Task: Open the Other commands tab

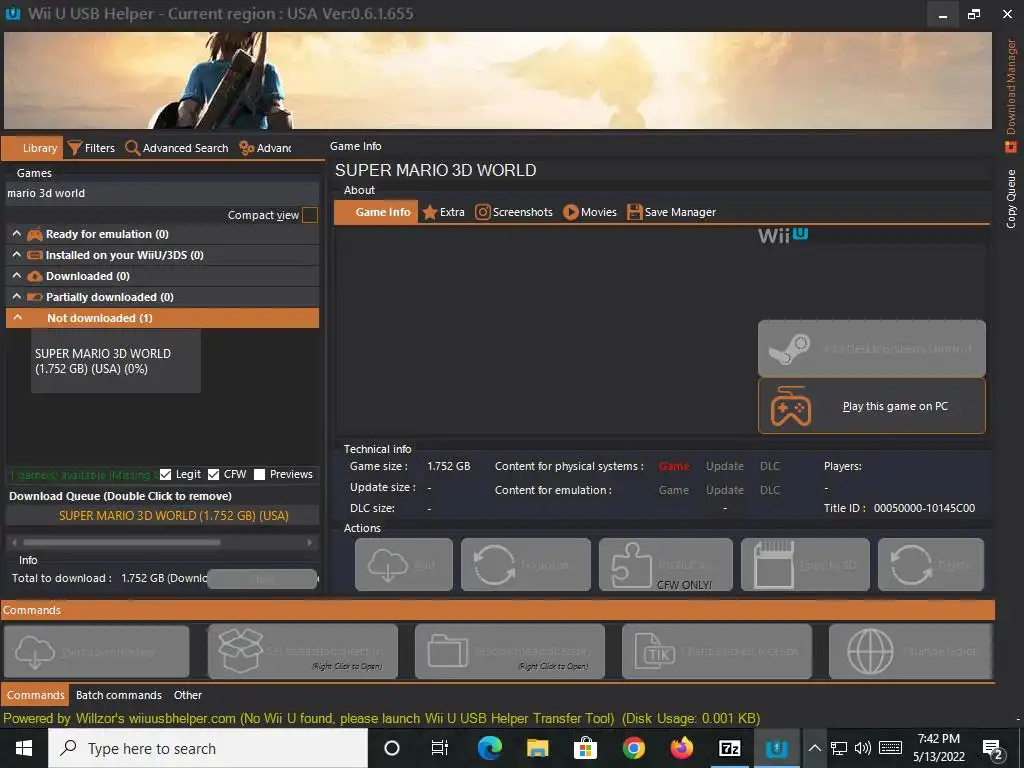Action: pyautogui.click(x=187, y=695)
